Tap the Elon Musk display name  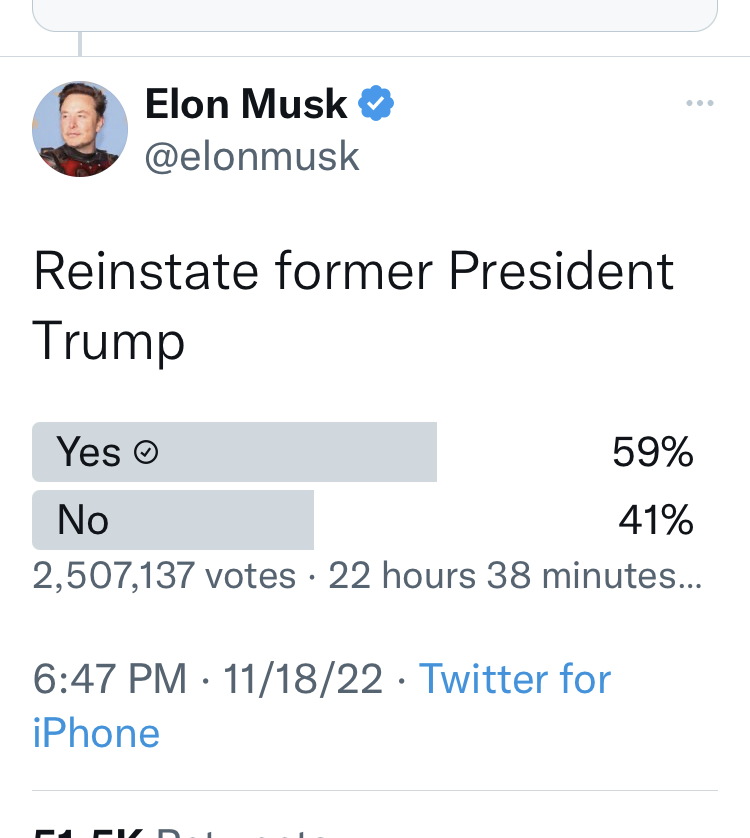click(246, 104)
